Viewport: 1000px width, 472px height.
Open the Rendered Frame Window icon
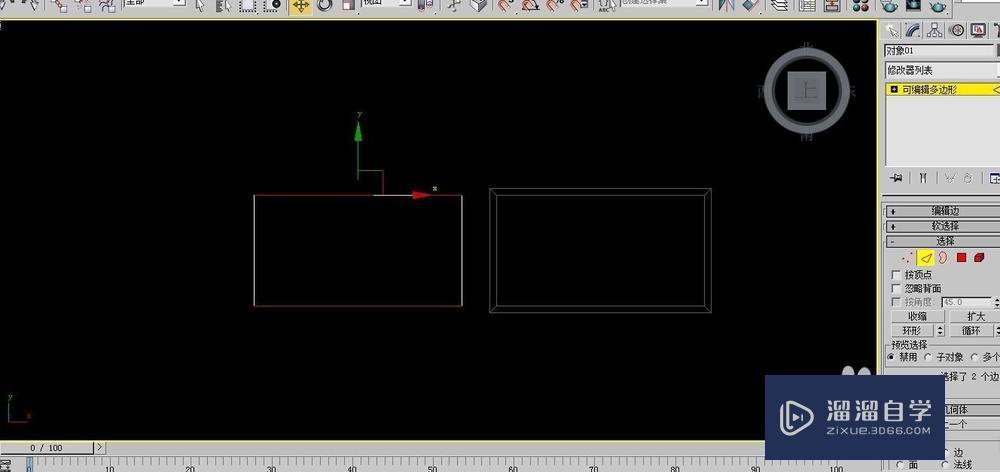pos(913,6)
